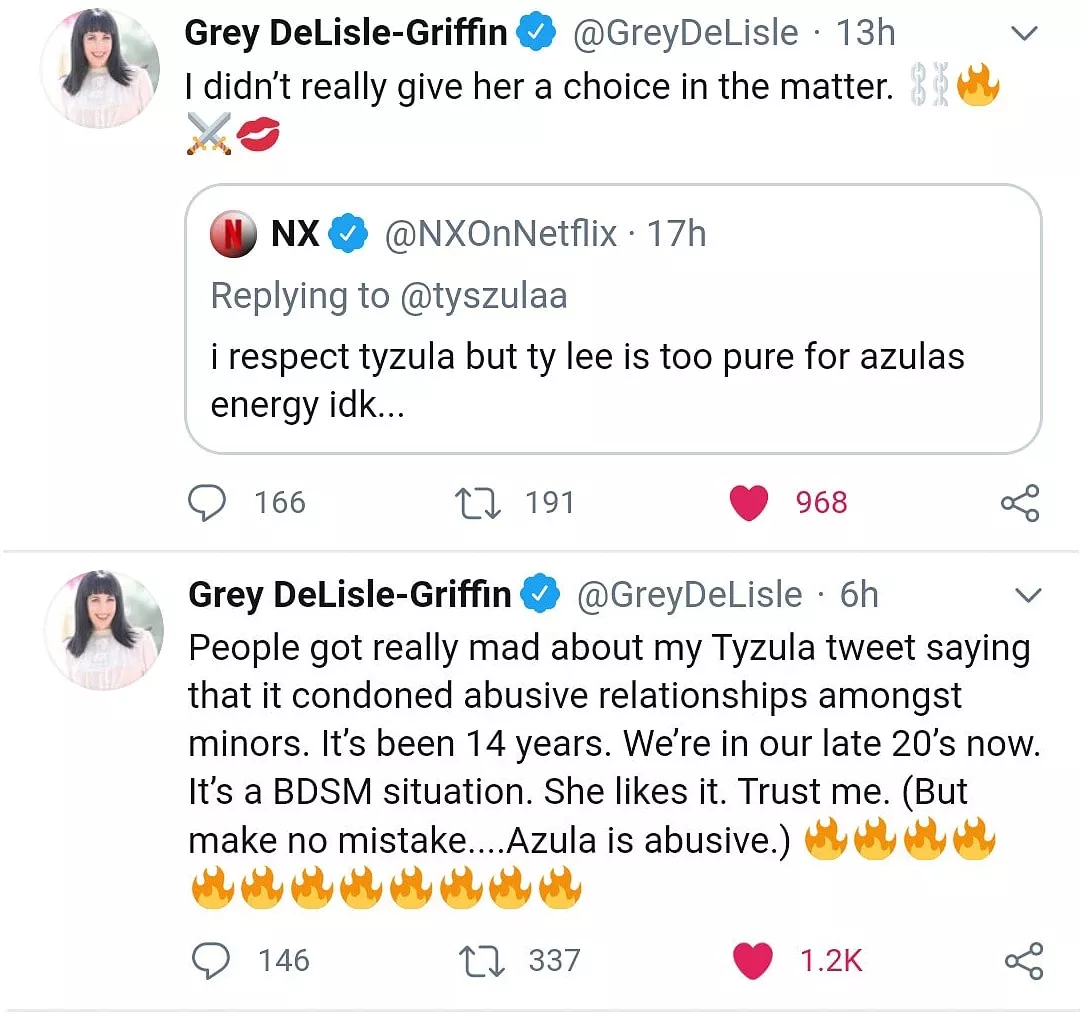Open the quoted NX tweet text
Screen dimensions: 1080x1014
587,381
